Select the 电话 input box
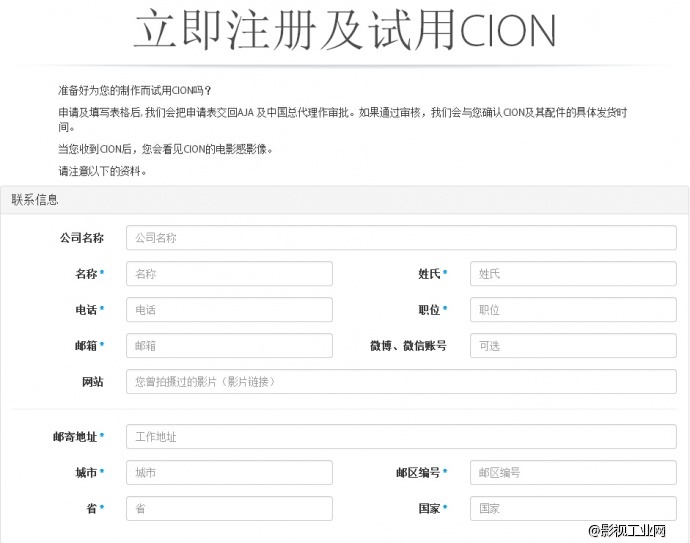 pos(229,310)
